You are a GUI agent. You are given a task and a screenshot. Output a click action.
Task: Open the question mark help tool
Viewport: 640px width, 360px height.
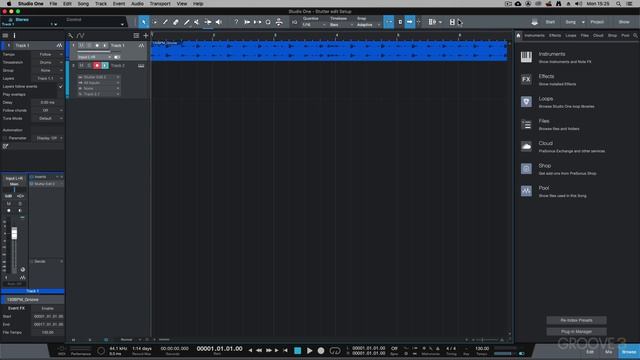coord(236,22)
